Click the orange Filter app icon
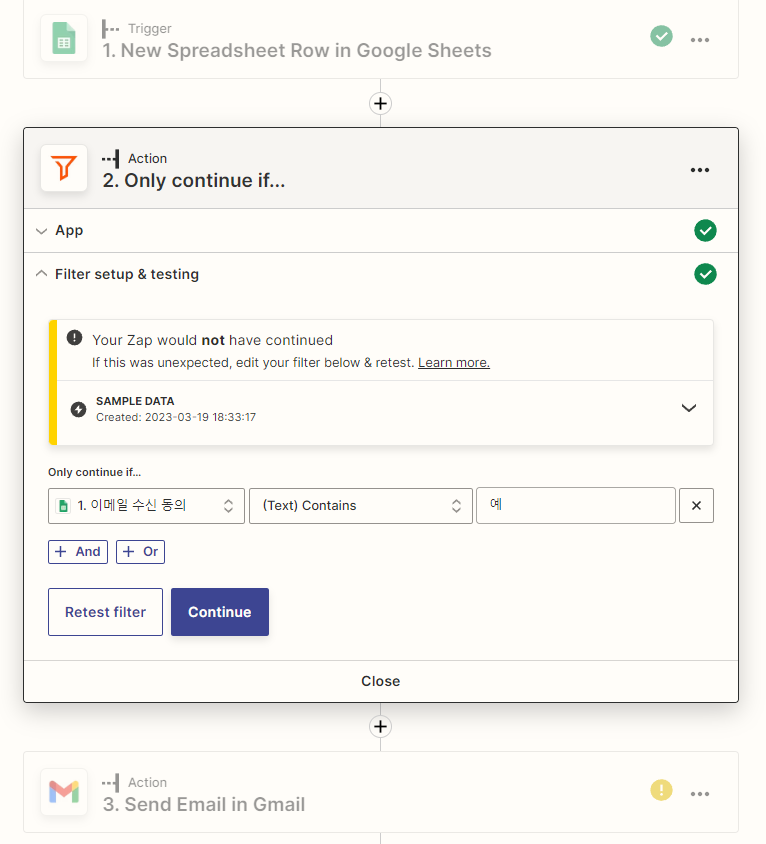This screenshot has height=844, width=766. point(64,168)
